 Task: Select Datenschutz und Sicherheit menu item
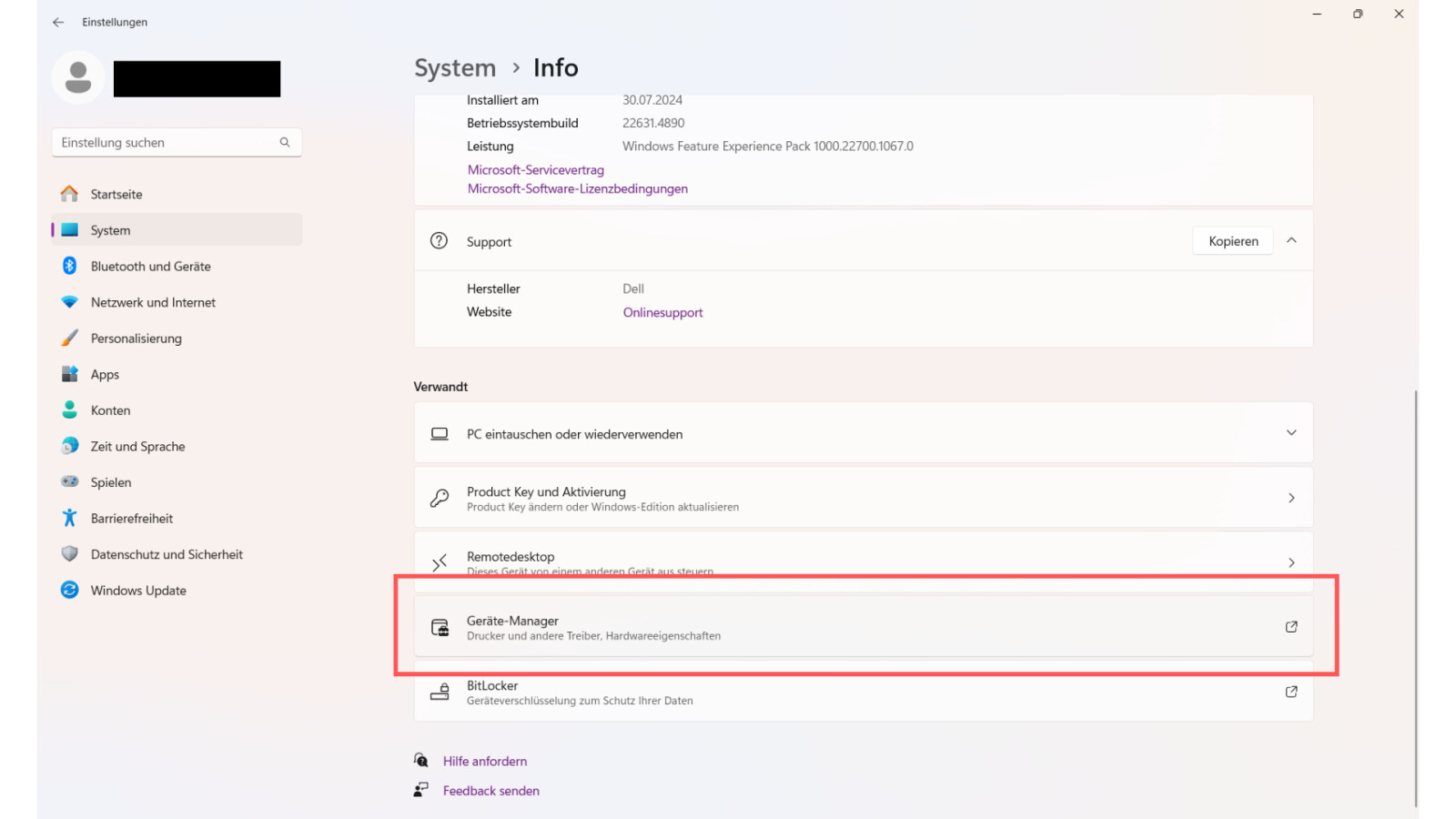167,554
